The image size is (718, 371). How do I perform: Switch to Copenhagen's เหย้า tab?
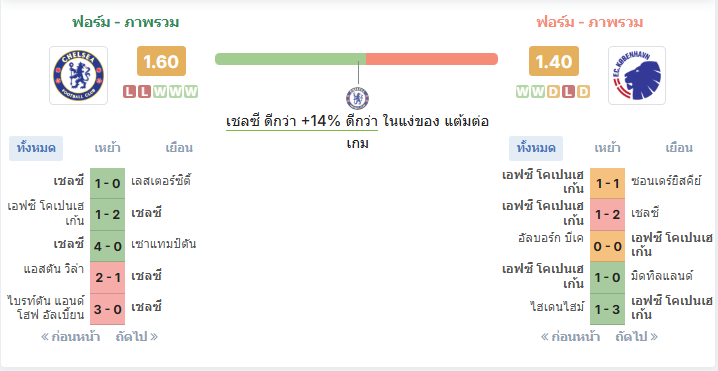tap(607, 148)
